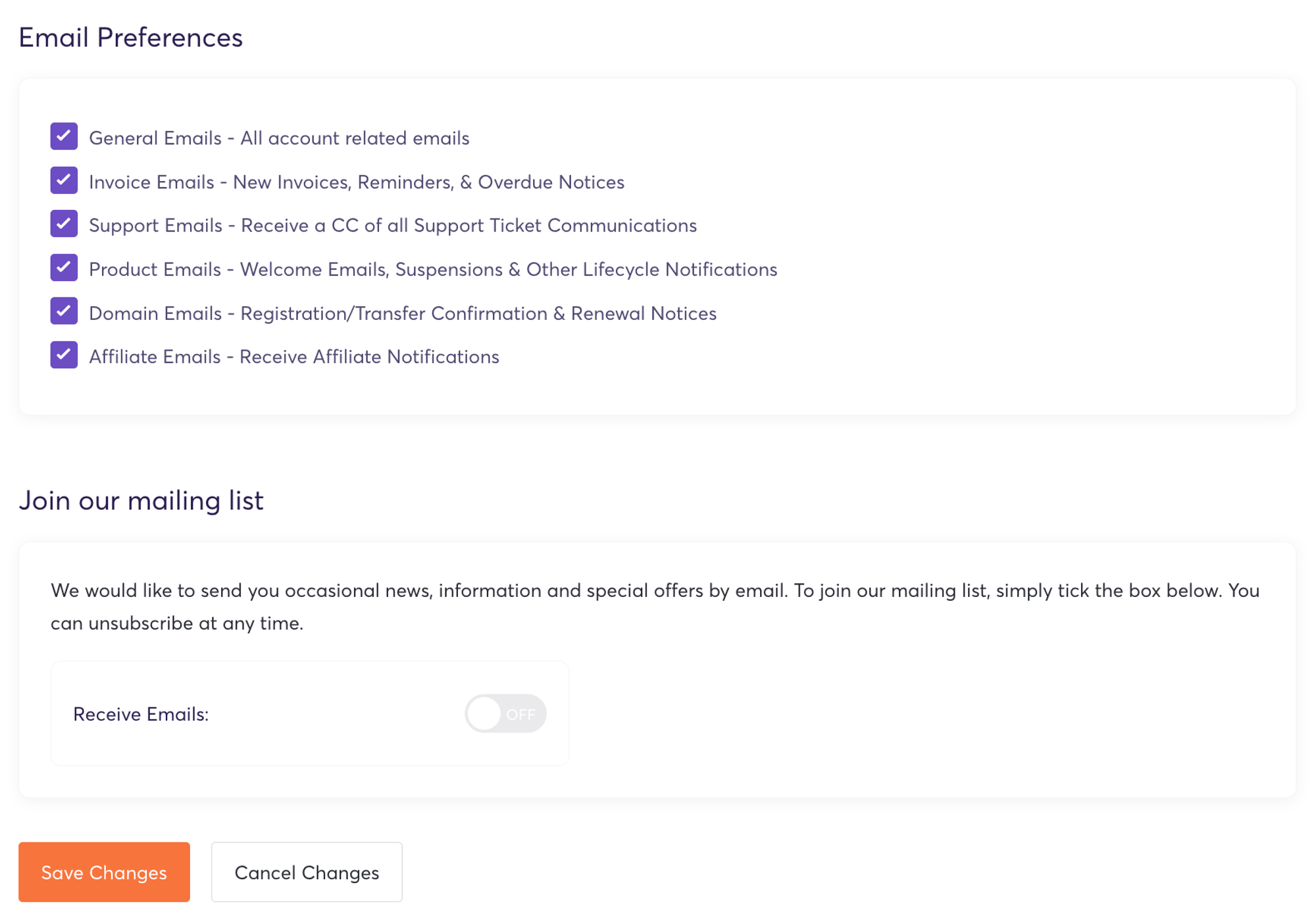The image size is (1316, 920).
Task: Click the Receive Emails label
Action: click(x=141, y=714)
